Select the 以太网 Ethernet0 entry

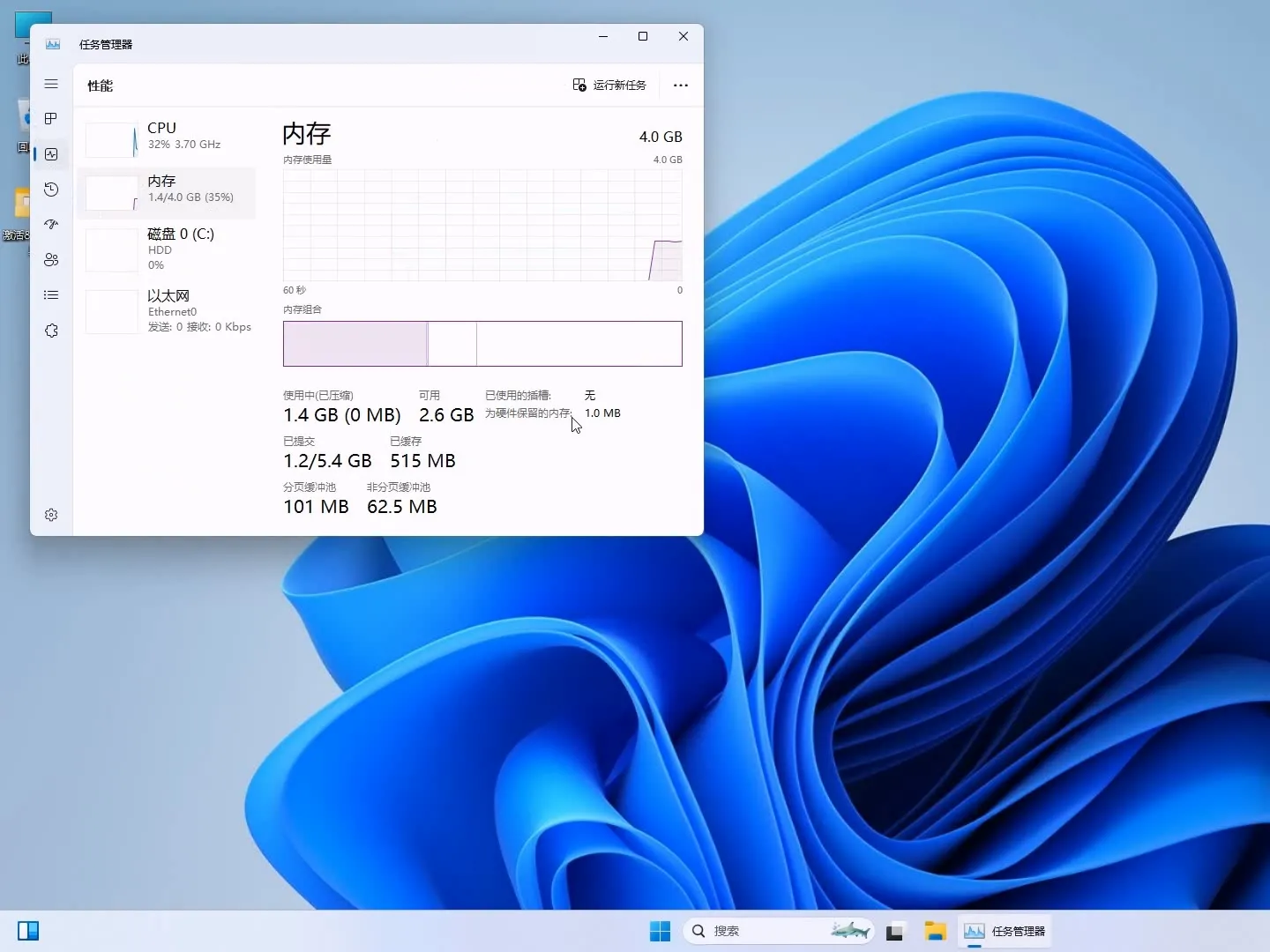[168, 310]
